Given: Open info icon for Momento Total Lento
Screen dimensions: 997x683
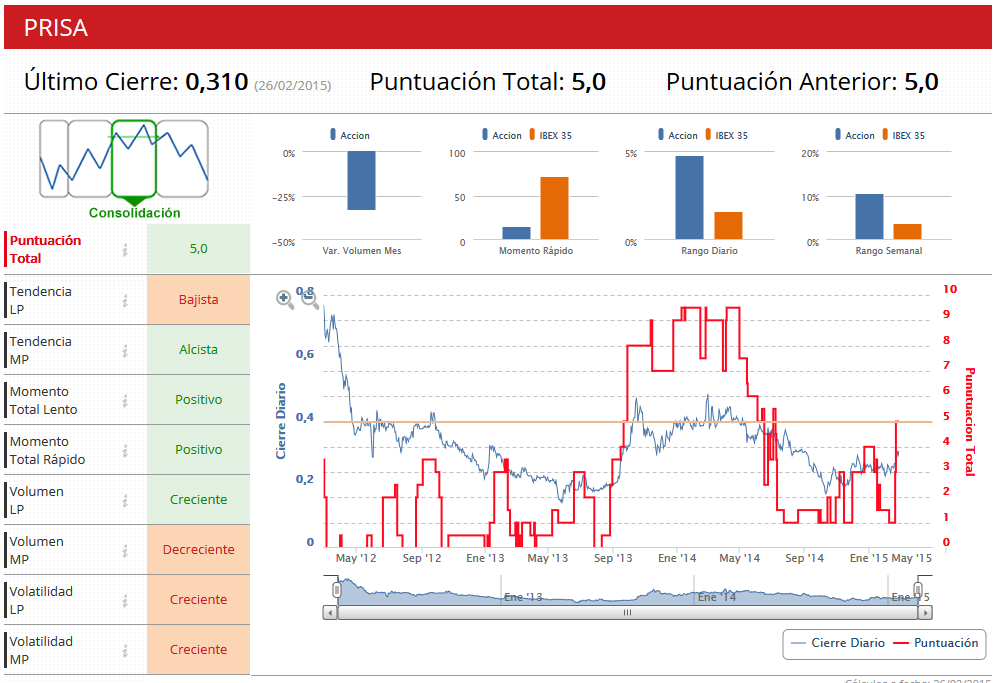Looking at the screenshot, I should coord(125,401).
